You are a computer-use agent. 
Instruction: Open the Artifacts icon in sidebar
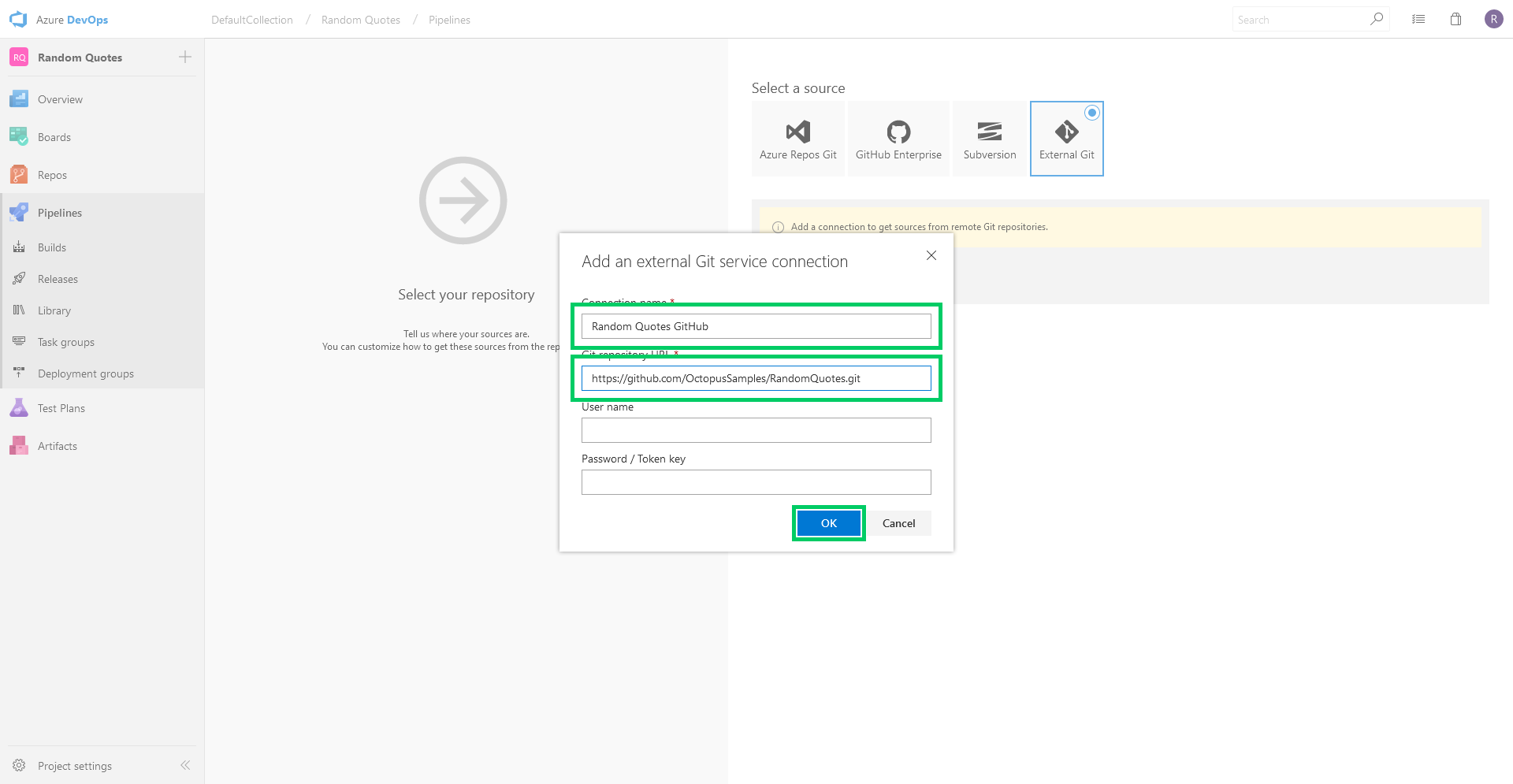coord(19,446)
